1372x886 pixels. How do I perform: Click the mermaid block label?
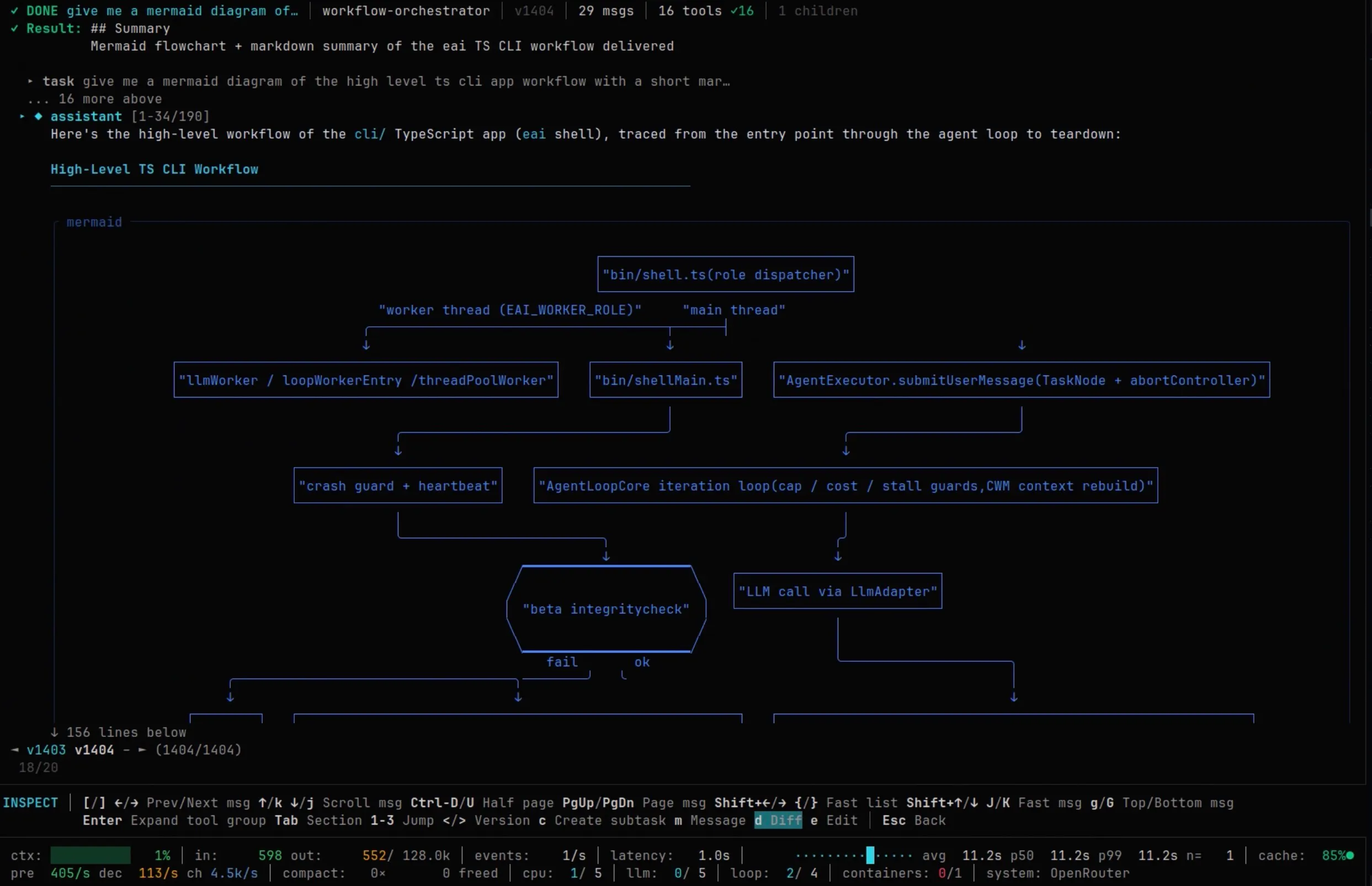pyautogui.click(x=94, y=222)
